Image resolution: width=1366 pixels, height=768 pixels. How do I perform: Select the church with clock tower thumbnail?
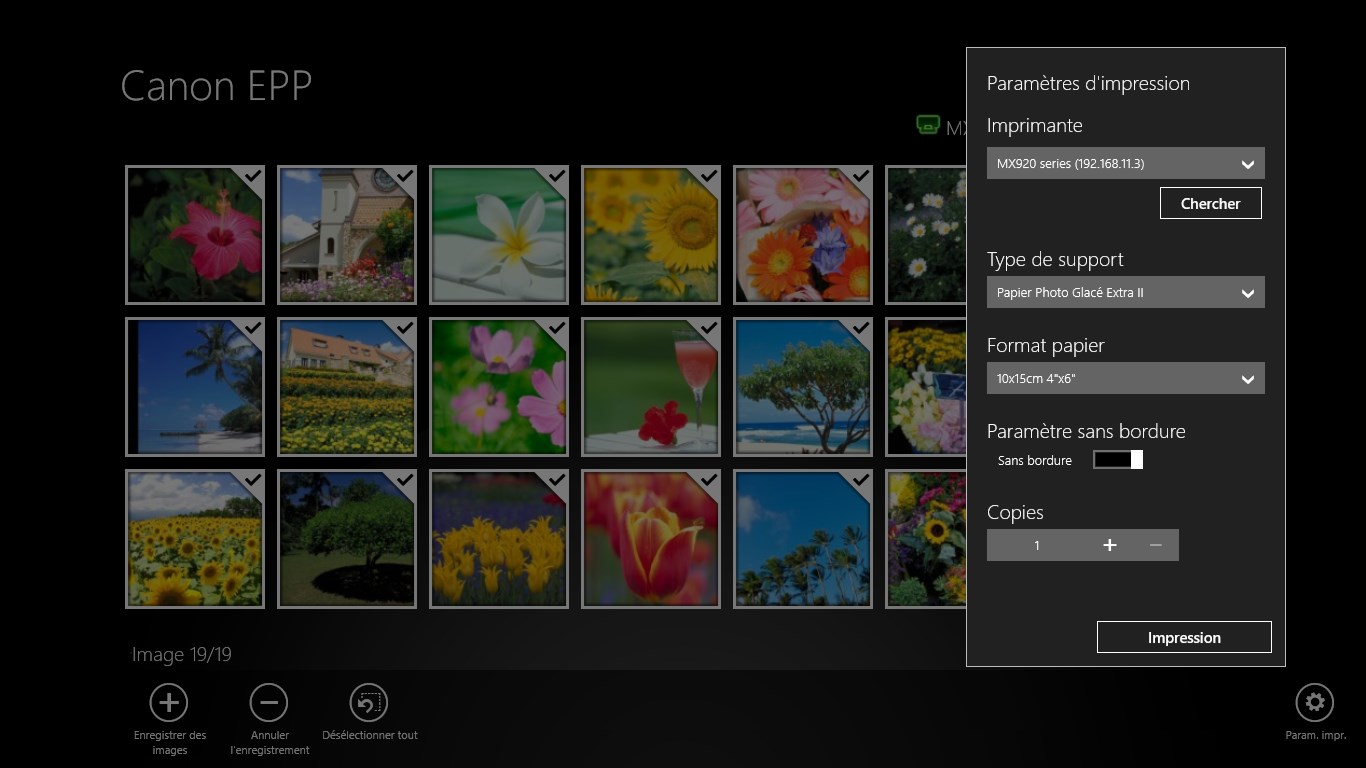[x=347, y=235]
